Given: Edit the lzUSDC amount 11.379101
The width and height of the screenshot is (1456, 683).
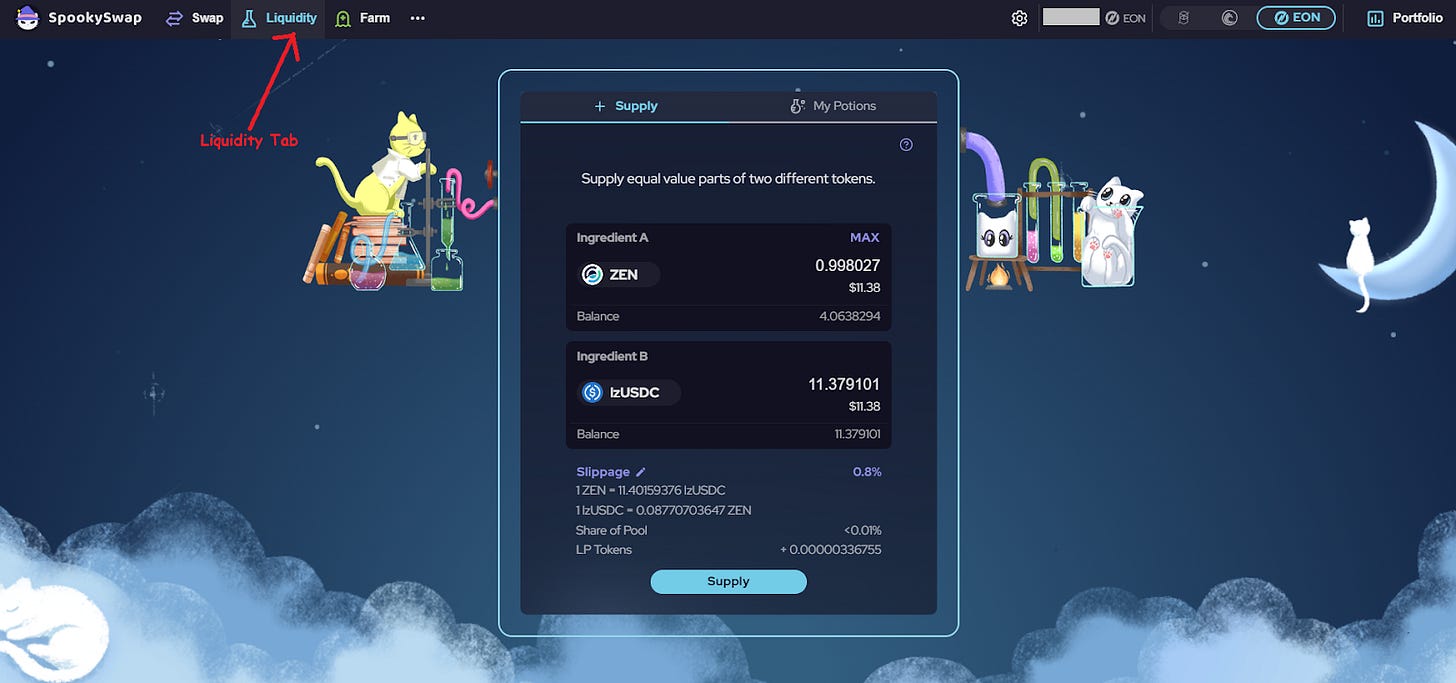Looking at the screenshot, I should (x=844, y=384).
